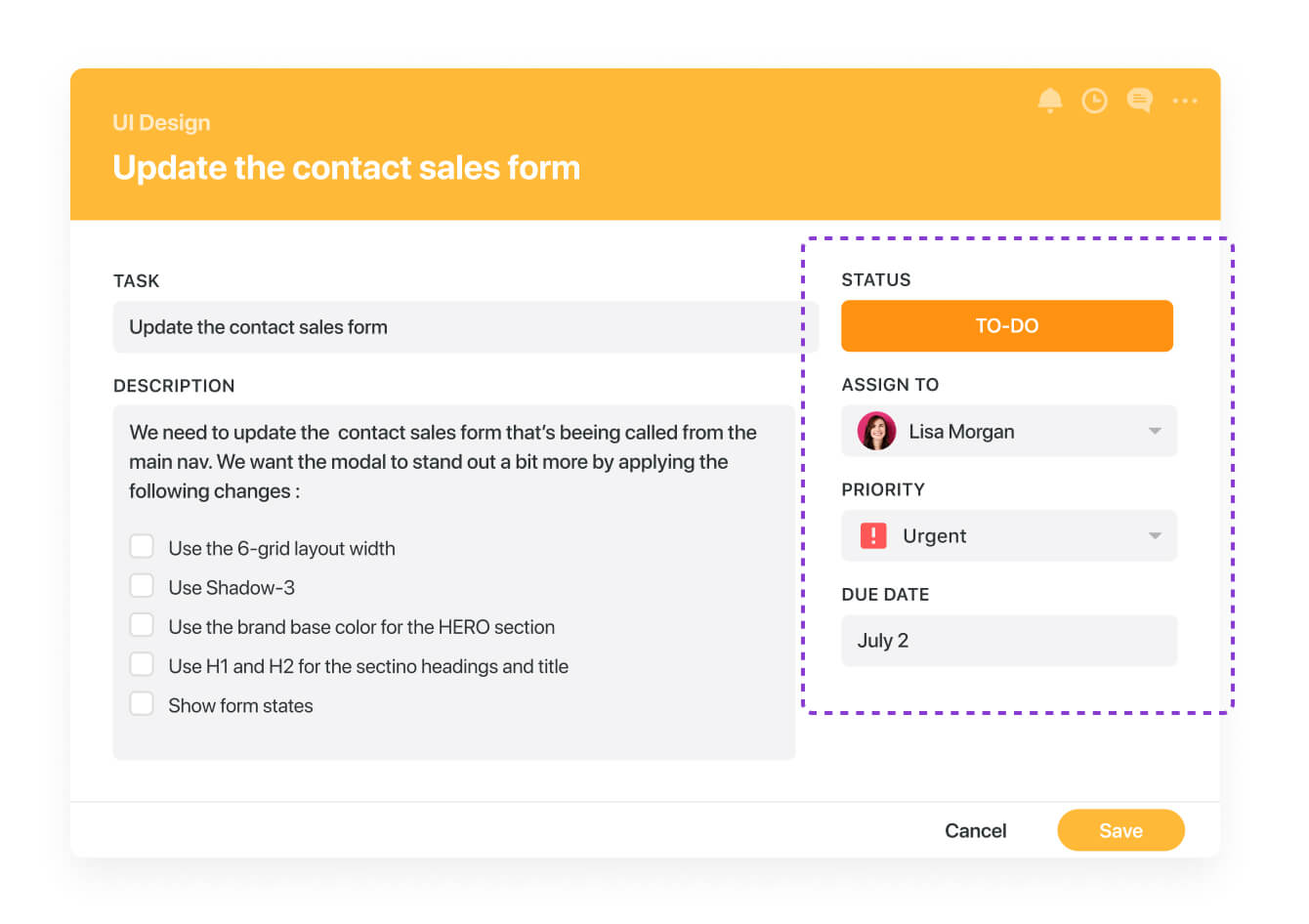Click the 'UI Design' project label

pyautogui.click(x=161, y=123)
